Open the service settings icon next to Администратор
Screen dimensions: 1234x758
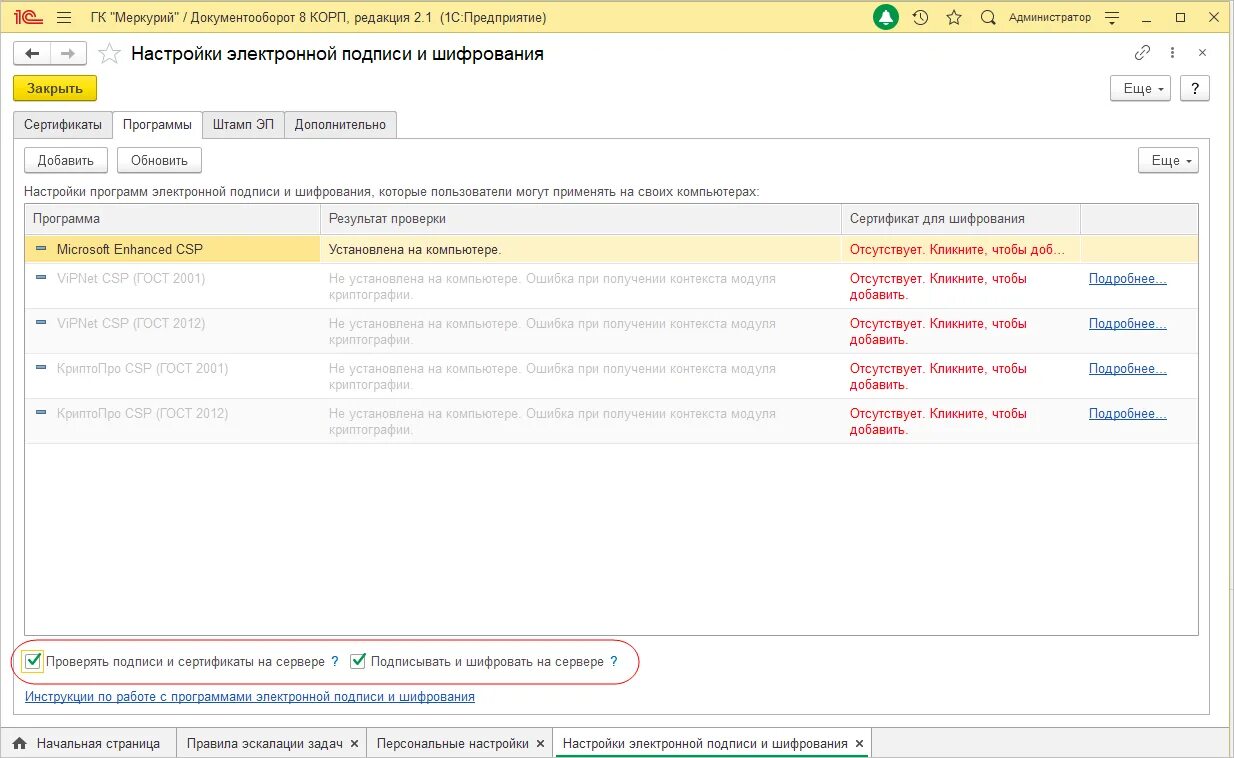[1112, 18]
